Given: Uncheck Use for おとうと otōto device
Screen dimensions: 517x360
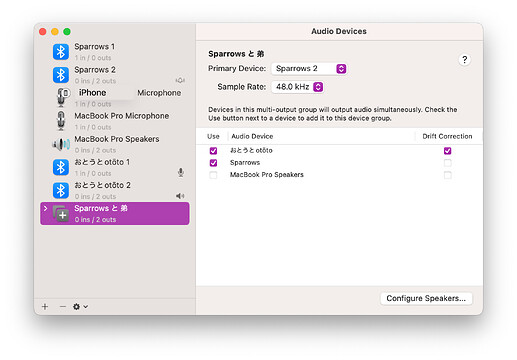Looking at the screenshot, I should point(213,151).
